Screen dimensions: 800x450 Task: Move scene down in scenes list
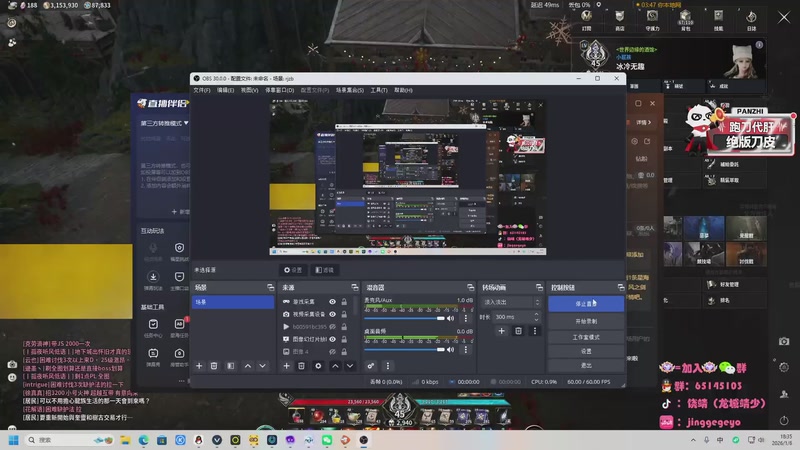(262, 366)
